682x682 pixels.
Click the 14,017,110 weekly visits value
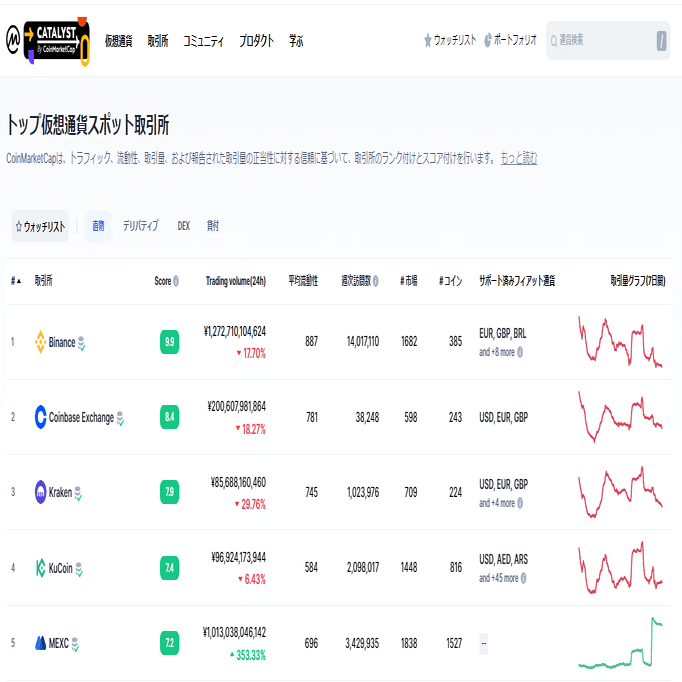[363, 342]
